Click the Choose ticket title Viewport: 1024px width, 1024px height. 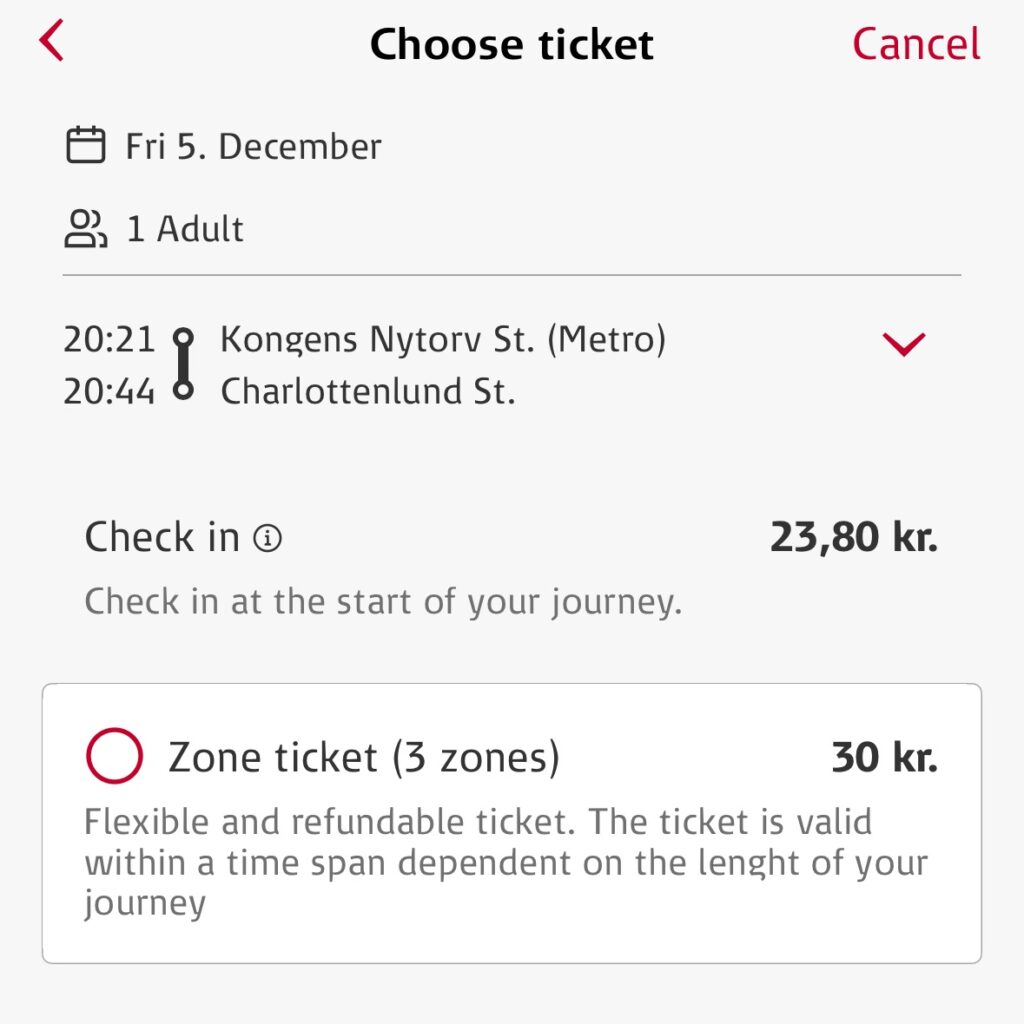tap(511, 43)
